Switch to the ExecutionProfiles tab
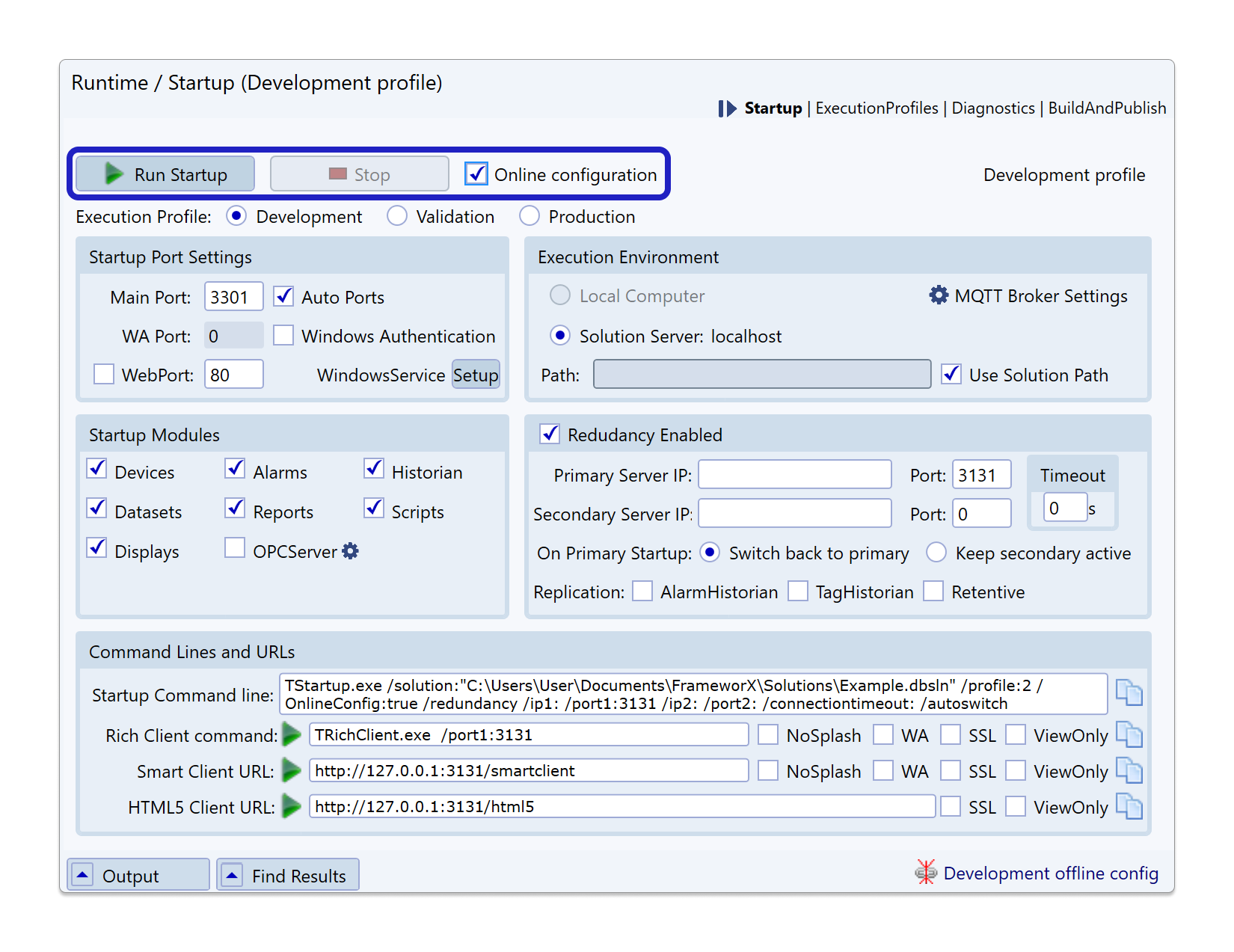Viewport: 1234px width, 952px height. click(x=877, y=108)
